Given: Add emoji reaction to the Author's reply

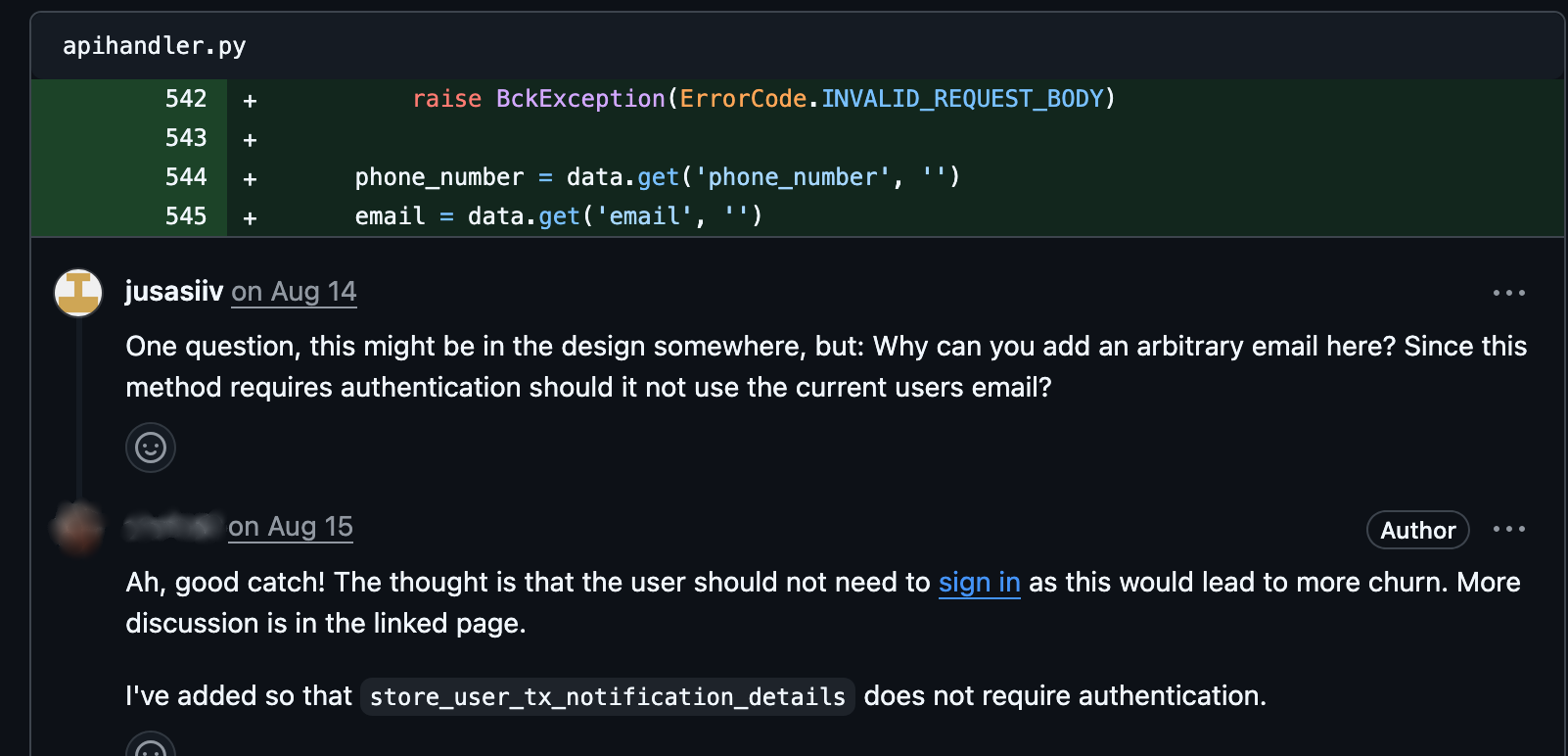Looking at the screenshot, I should pos(151,749).
